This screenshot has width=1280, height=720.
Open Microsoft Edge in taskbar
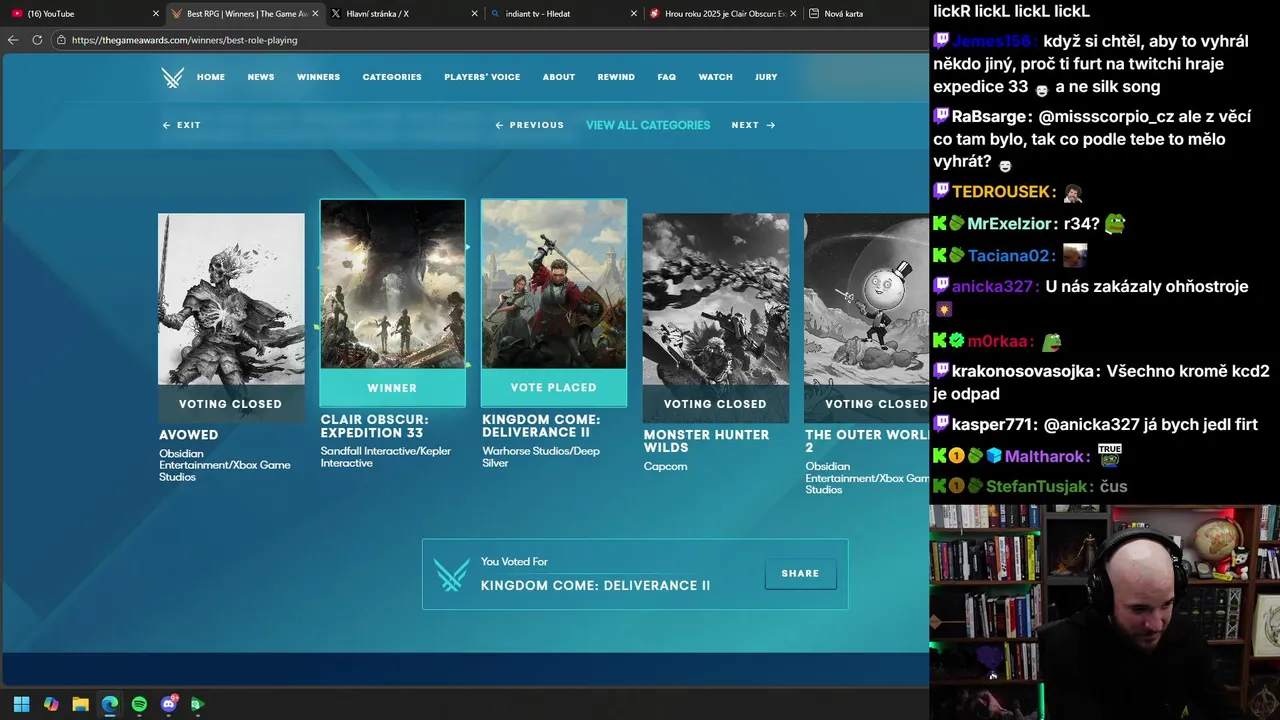pyautogui.click(x=110, y=704)
